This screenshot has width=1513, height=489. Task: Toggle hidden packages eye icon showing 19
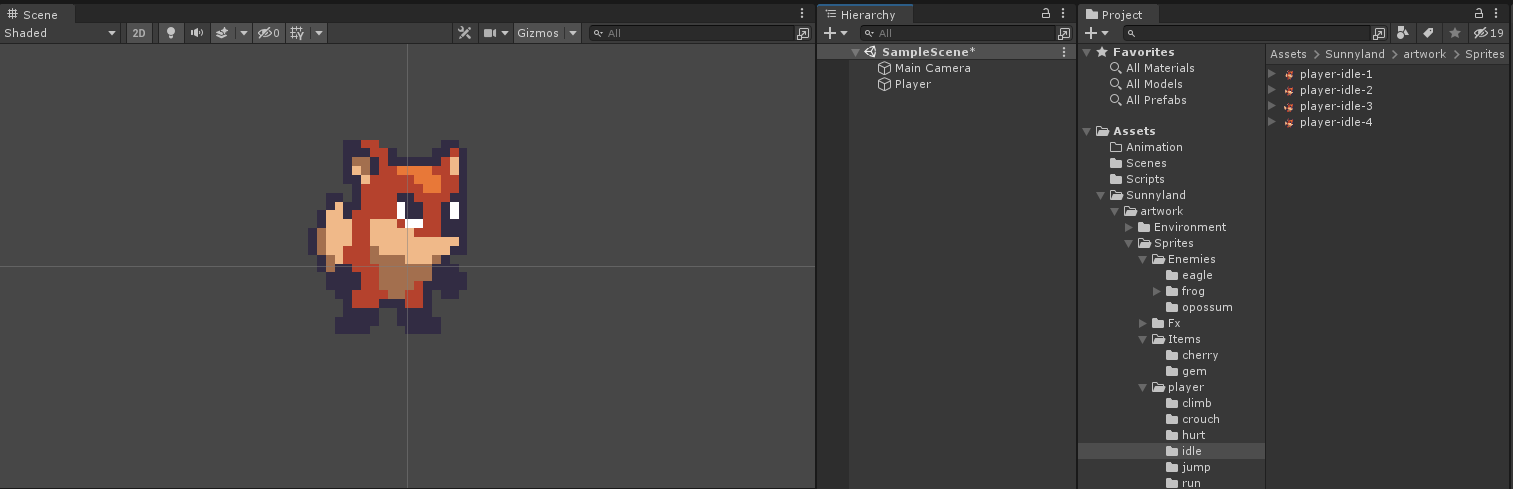[x=1489, y=33]
